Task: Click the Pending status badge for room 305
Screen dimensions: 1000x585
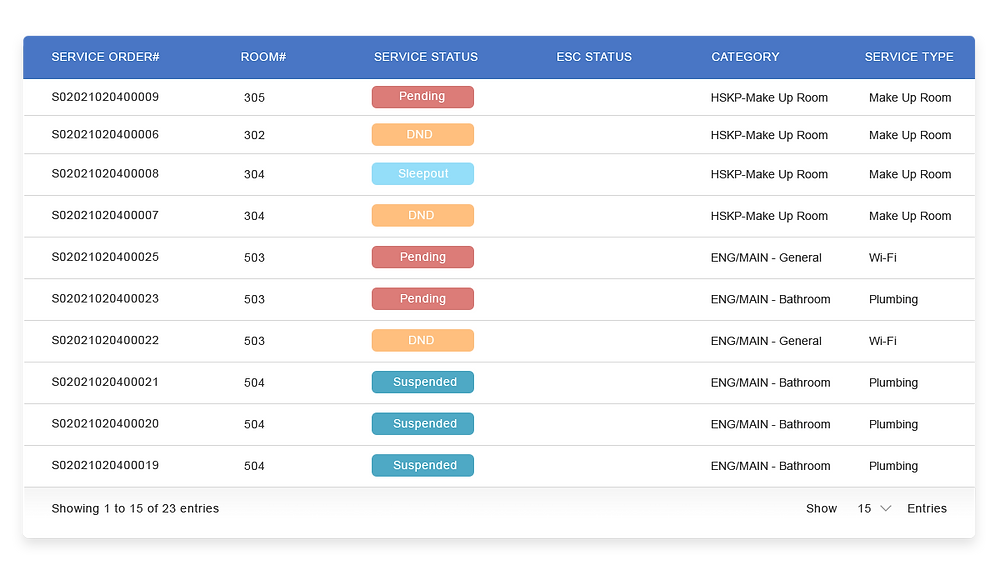Action: pyautogui.click(x=422, y=97)
